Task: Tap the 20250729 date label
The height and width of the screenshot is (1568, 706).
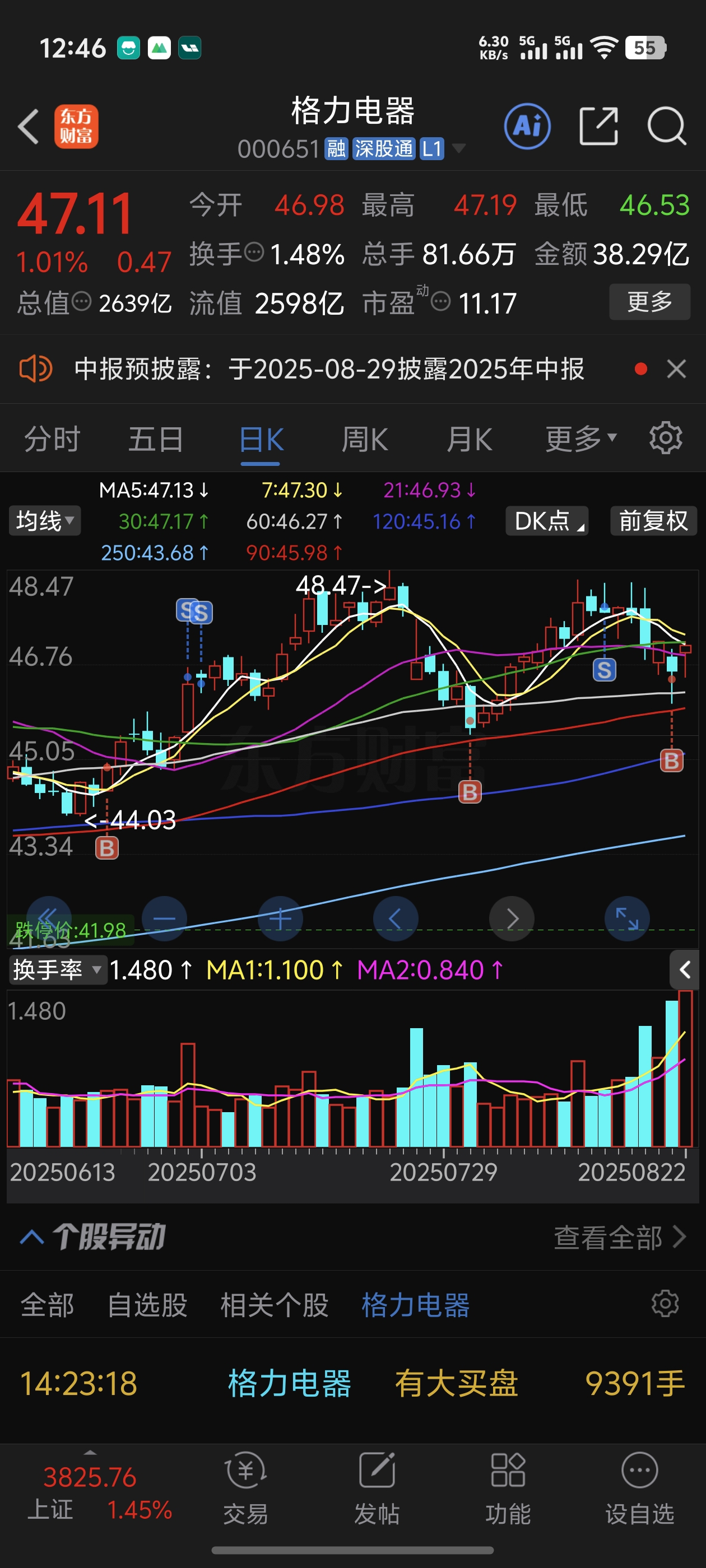Action: pyautogui.click(x=443, y=1172)
